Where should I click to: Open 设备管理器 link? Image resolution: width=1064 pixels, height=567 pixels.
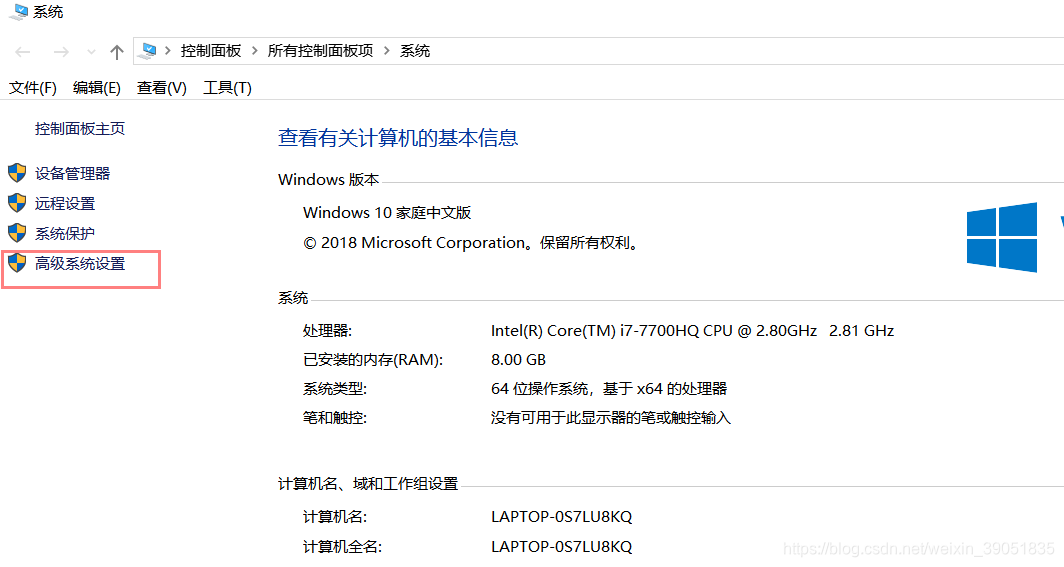(73, 174)
